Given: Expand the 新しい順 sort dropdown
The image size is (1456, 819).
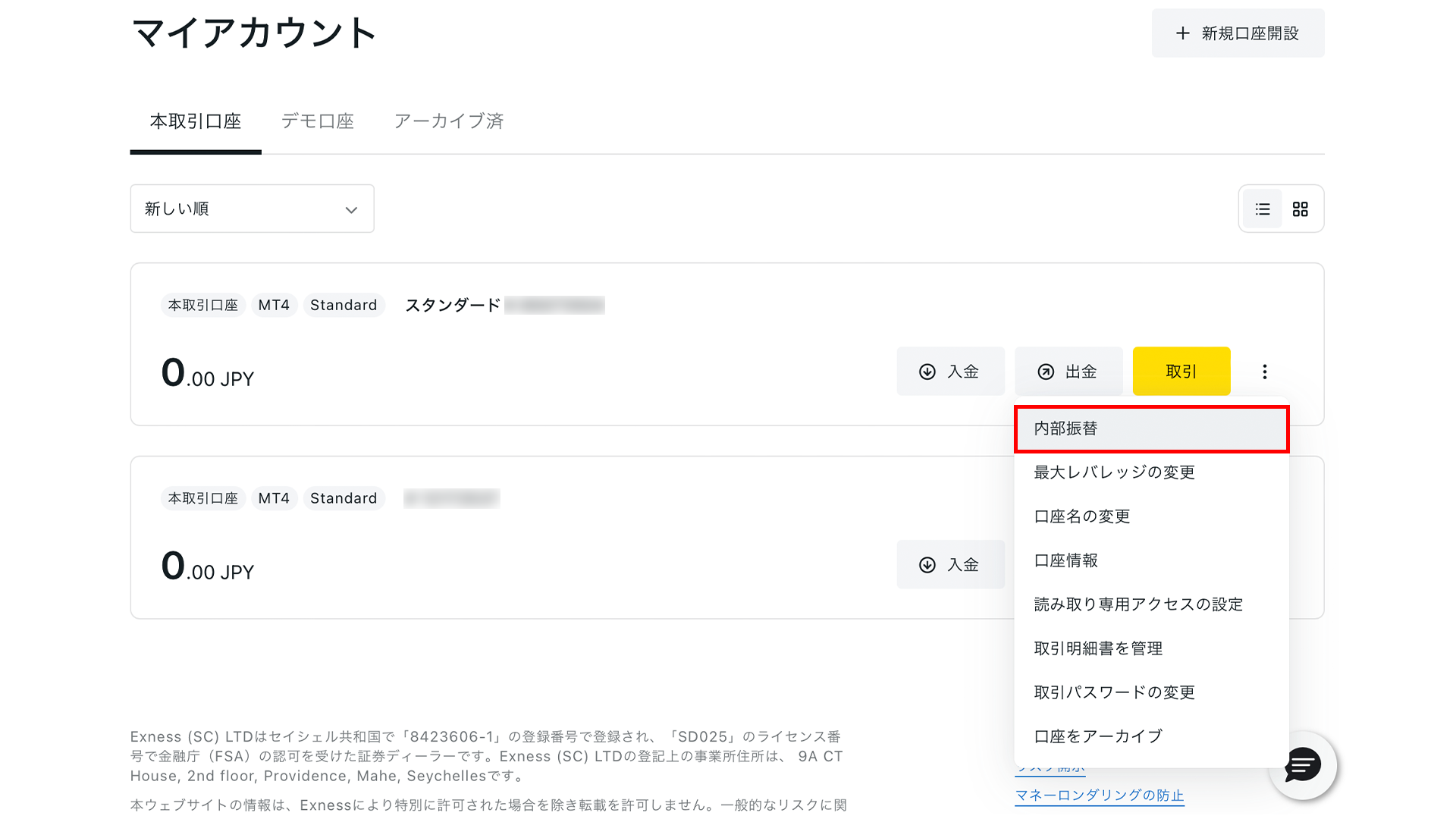Looking at the screenshot, I should [252, 209].
